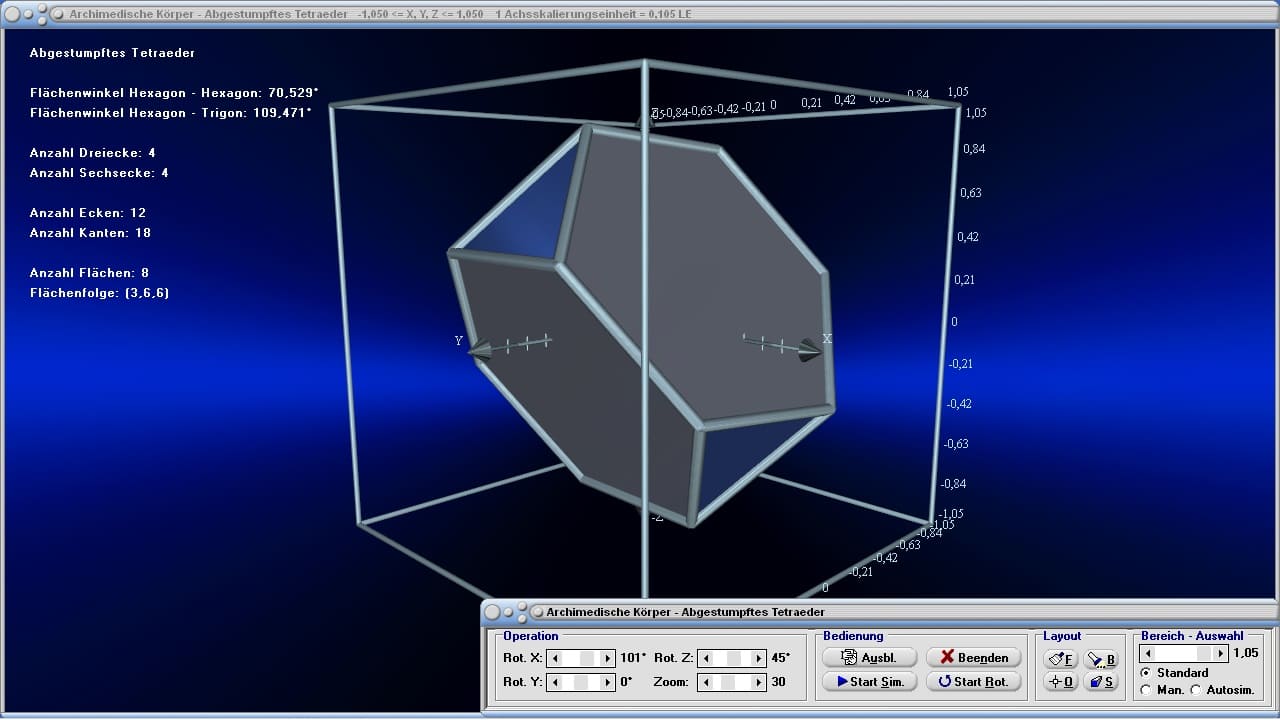
Task: Click the B layout paint bucket button
Action: pos(1101,659)
